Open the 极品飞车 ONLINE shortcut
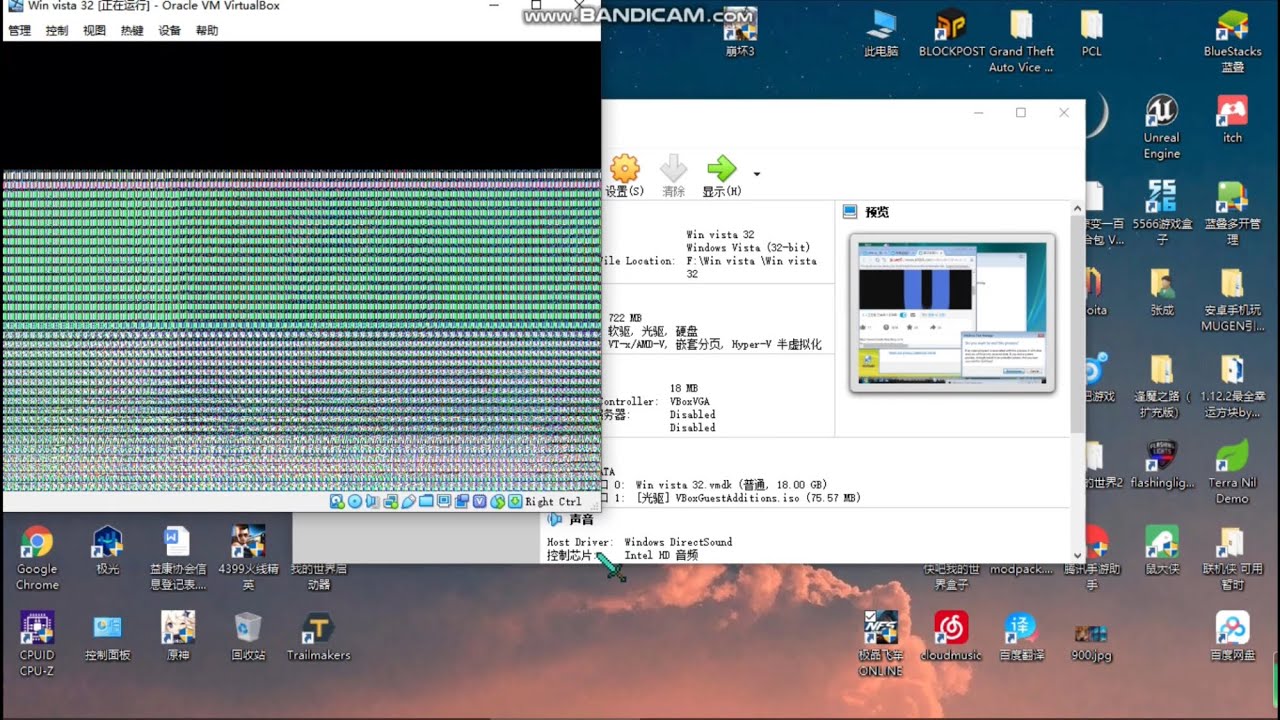This screenshot has height=720, width=1280. 881,643
